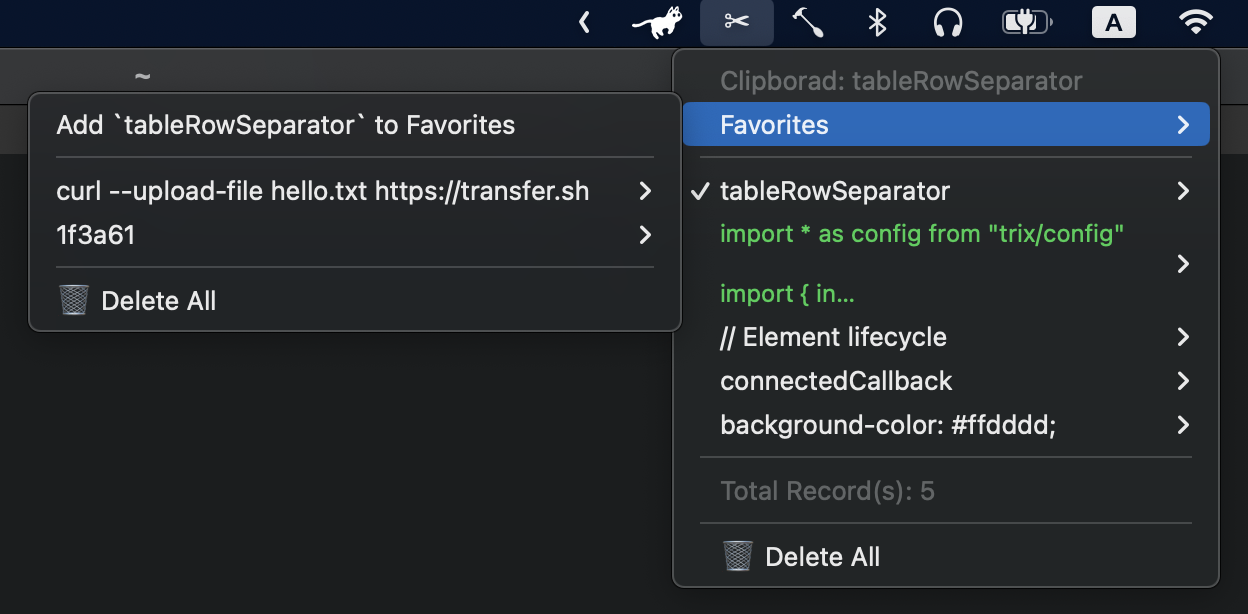Viewport: 1248px width, 614px height.
Task: Open the hammer tool menu bar icon
Action: click(808, 22)
